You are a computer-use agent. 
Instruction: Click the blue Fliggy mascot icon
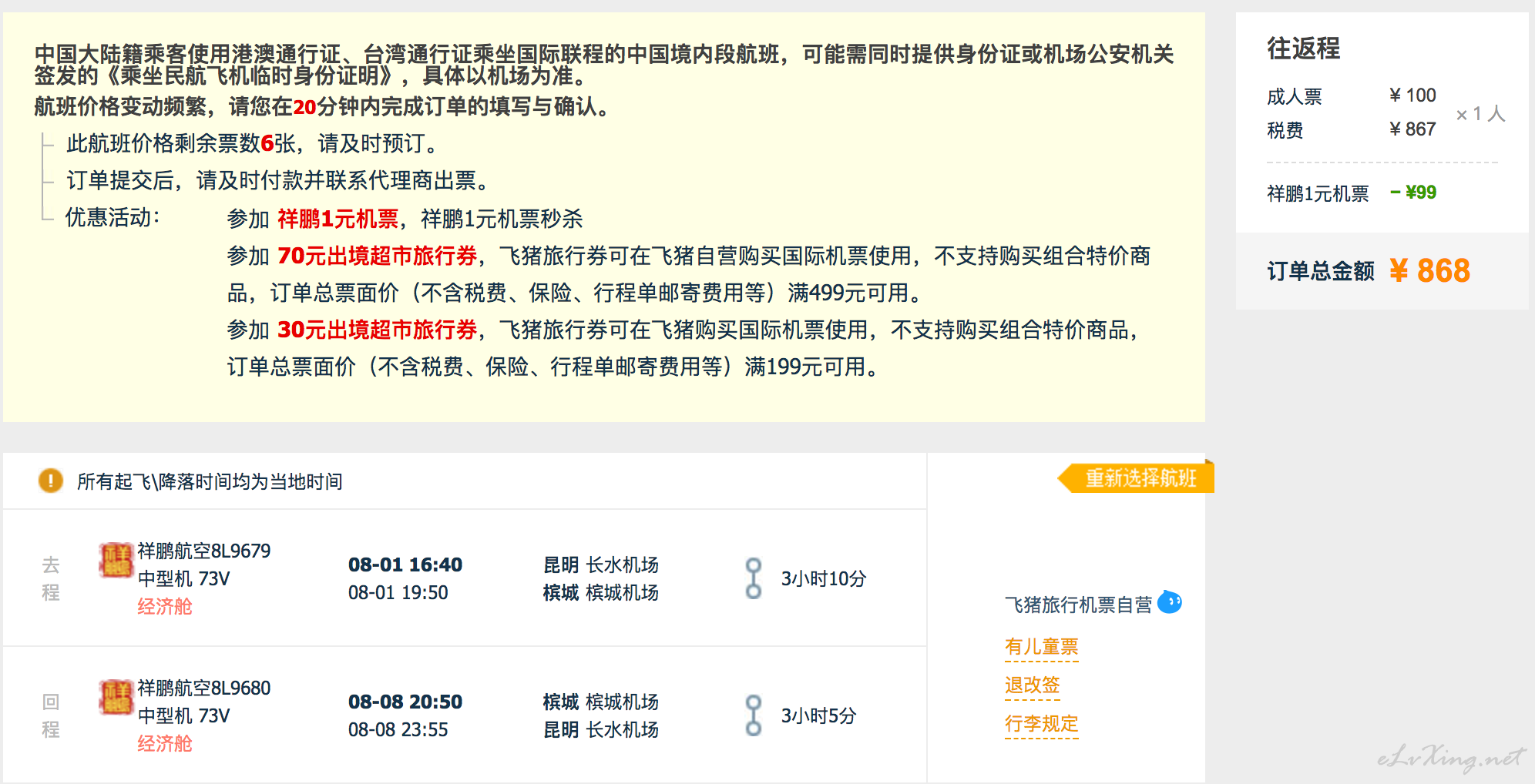pyautogui.click(x=1170, y=601)
